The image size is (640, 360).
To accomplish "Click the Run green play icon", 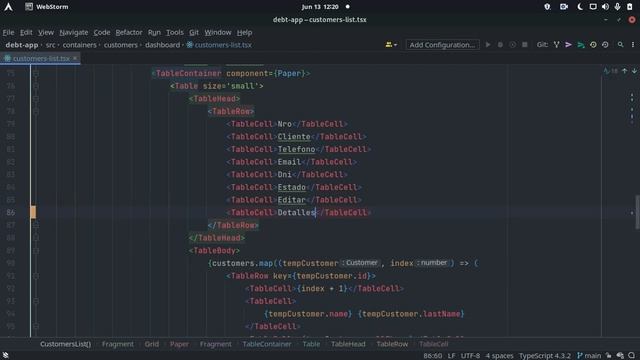I will click(488, 44).
